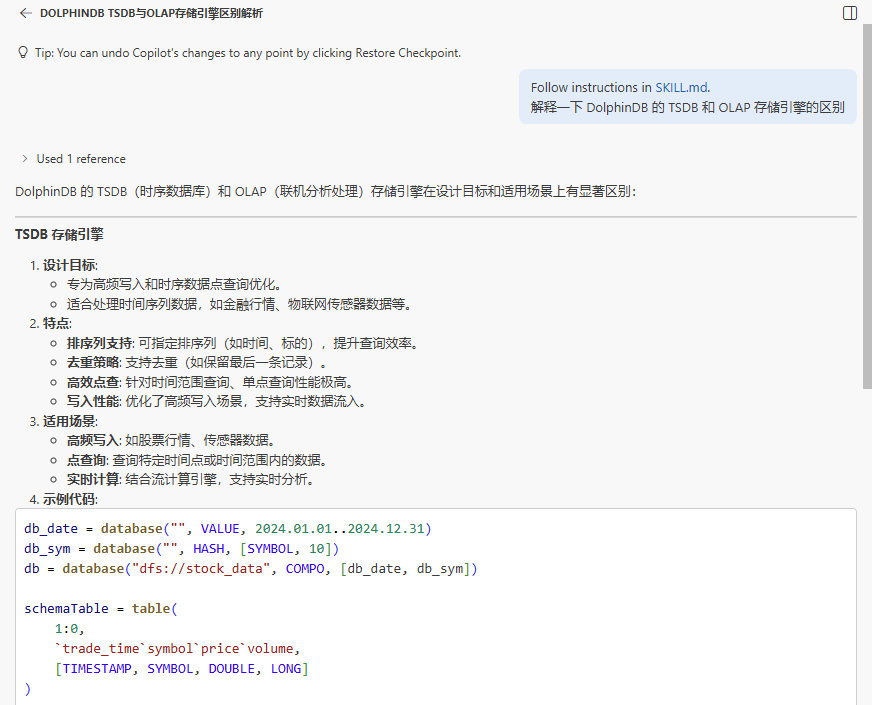872x705 pixels.
Task: Click the 'db_date = database' code line
Action: [x=228, y=529]
